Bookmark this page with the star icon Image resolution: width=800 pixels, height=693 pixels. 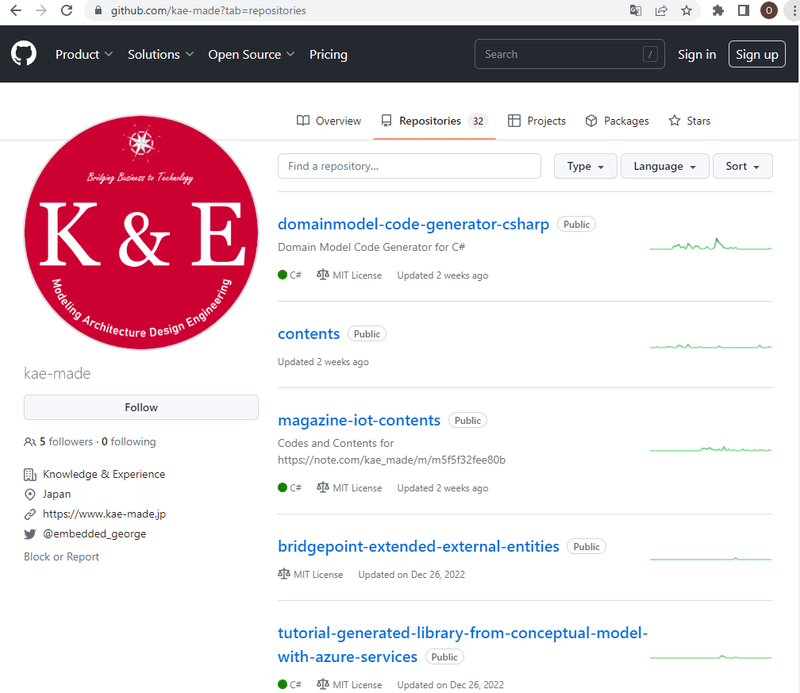pos(686,11)
